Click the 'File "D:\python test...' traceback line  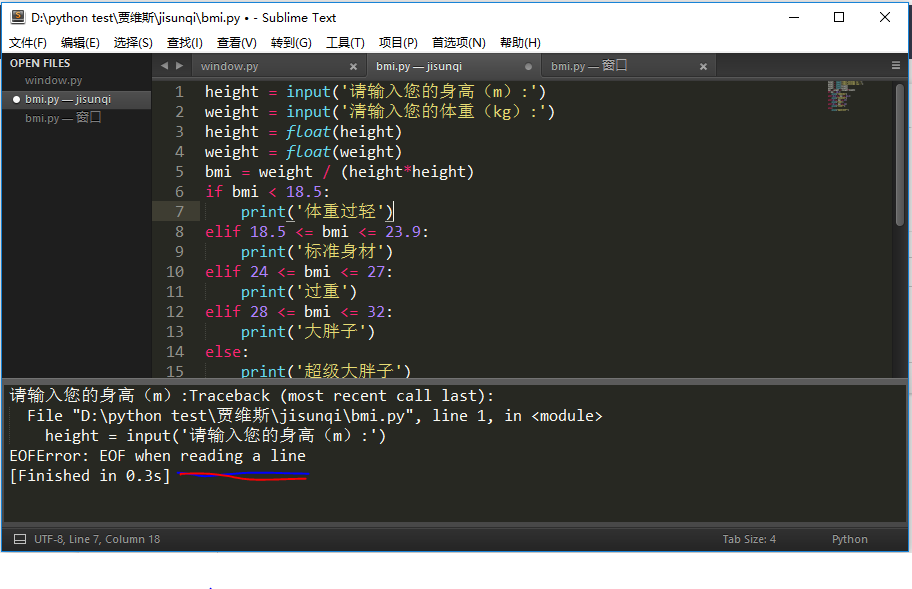(315, 416)
